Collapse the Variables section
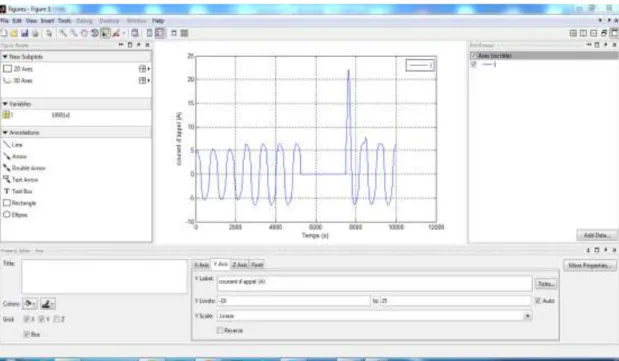Viewport: 619px width, 361px height. 5,104
